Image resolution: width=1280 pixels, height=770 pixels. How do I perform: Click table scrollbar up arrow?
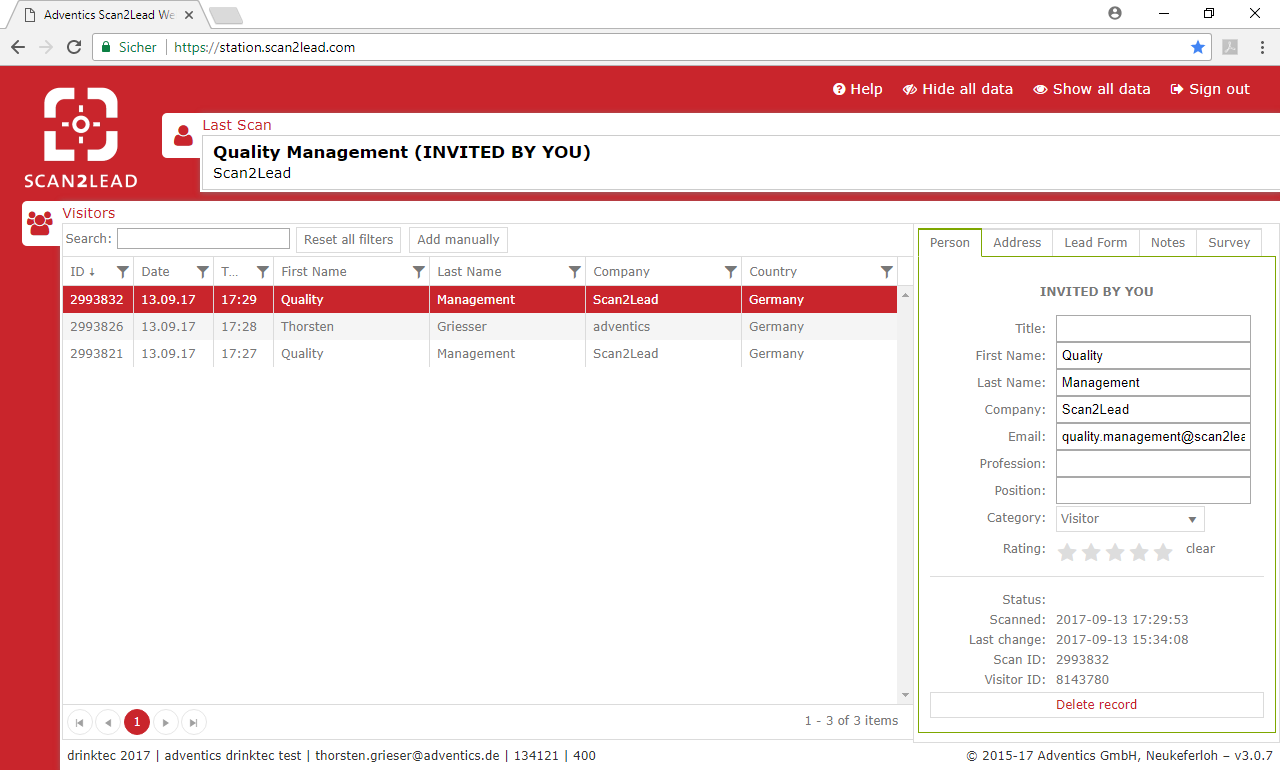click(x=906, y=295)
